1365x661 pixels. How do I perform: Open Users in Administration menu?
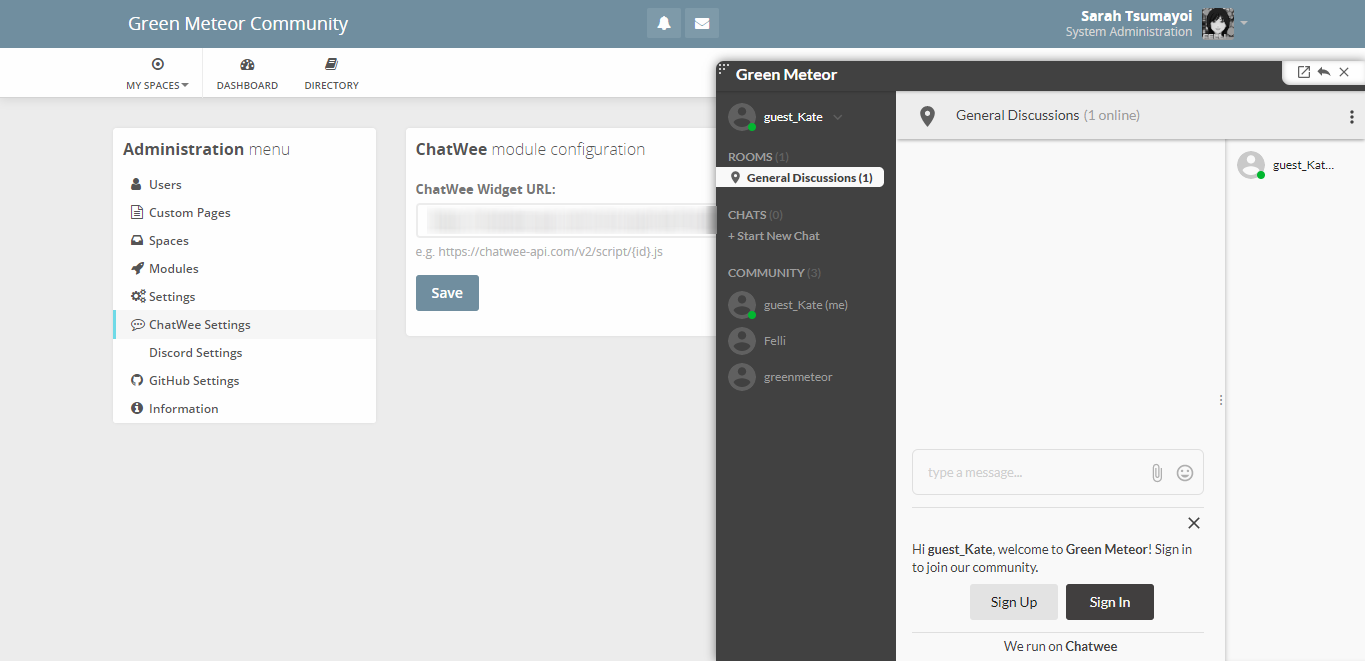(x=244, y=184)
